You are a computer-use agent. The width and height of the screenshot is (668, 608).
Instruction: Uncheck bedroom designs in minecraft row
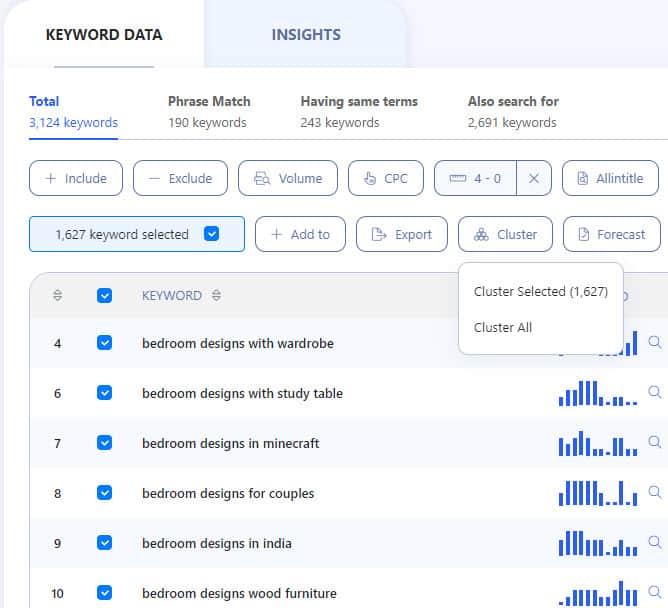[x=104, y=443]
